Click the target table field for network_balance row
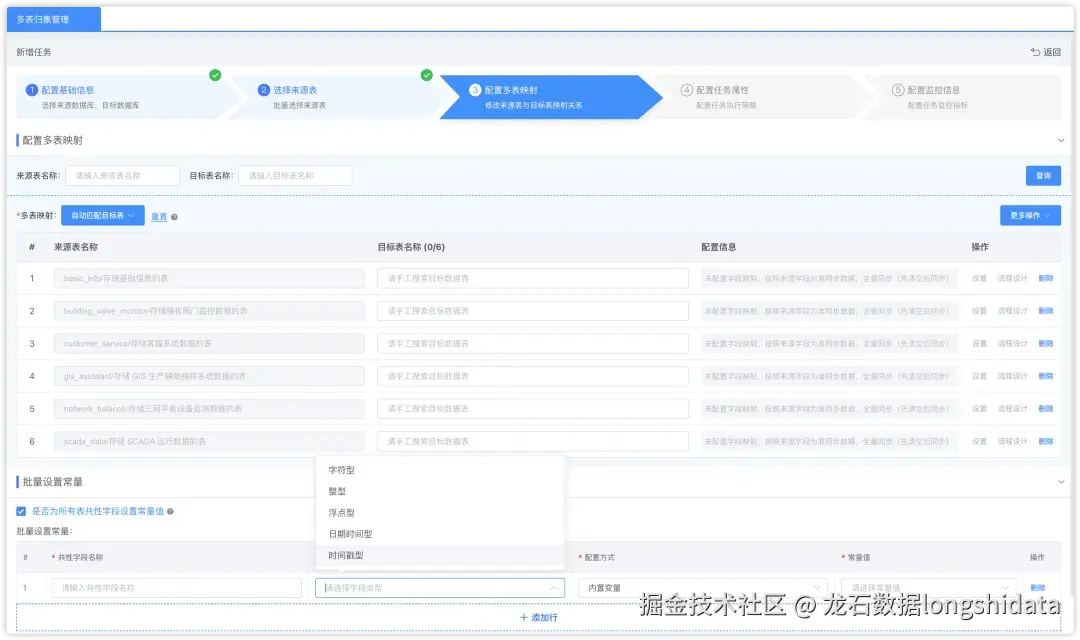 (x=532, y=409)
